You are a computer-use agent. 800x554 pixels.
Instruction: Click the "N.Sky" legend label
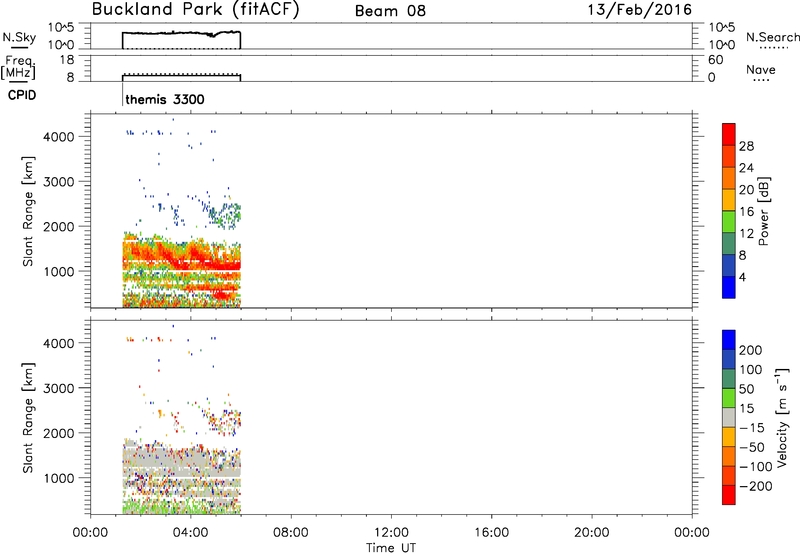tap(19, 37)
